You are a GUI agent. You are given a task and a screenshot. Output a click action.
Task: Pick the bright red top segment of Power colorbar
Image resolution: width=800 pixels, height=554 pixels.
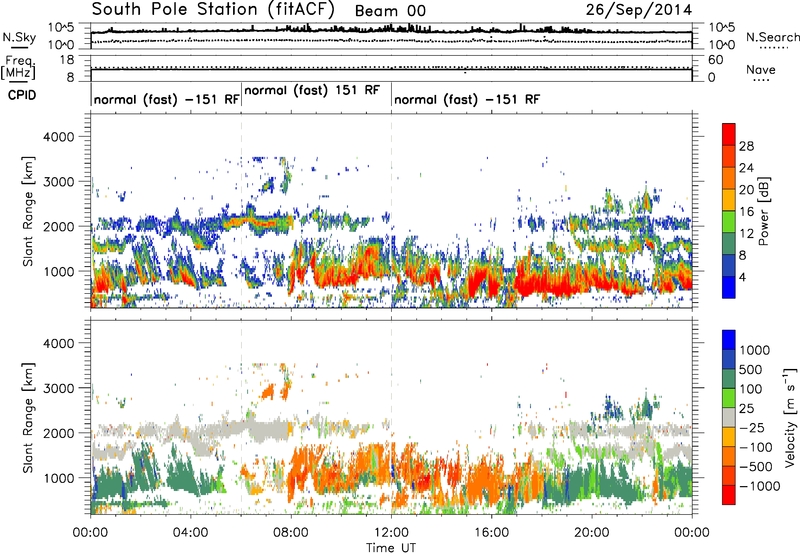coord(729,134)
